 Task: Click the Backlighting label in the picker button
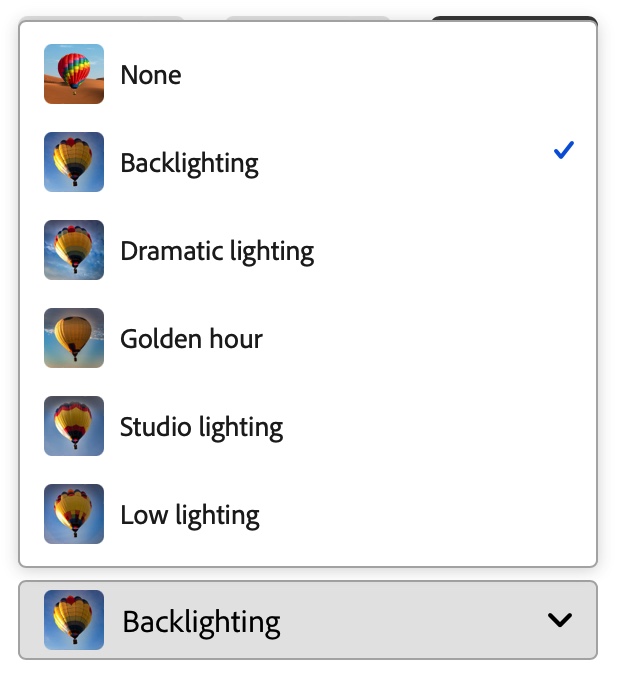[x=201, y=622]
